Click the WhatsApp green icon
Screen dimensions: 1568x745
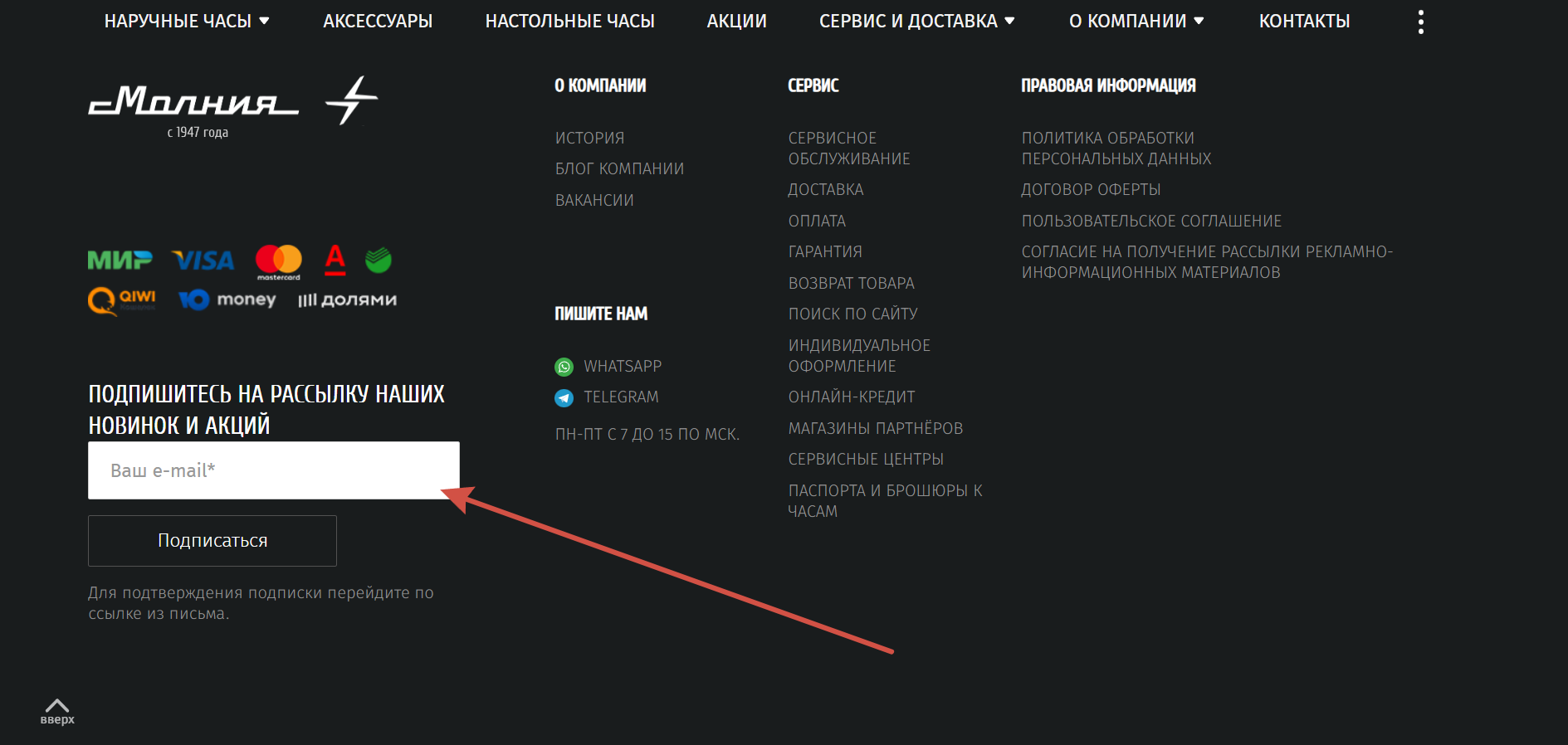564,367
